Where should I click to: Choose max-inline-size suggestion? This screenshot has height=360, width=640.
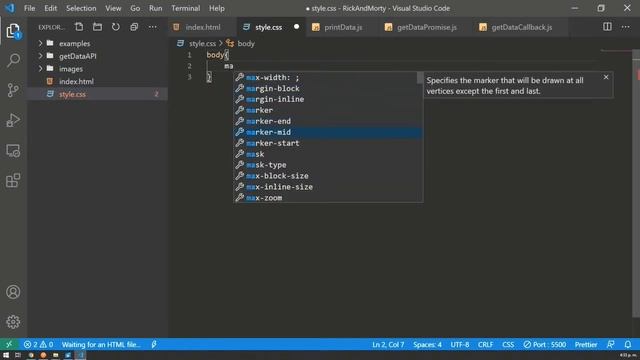tap(327, 187)
